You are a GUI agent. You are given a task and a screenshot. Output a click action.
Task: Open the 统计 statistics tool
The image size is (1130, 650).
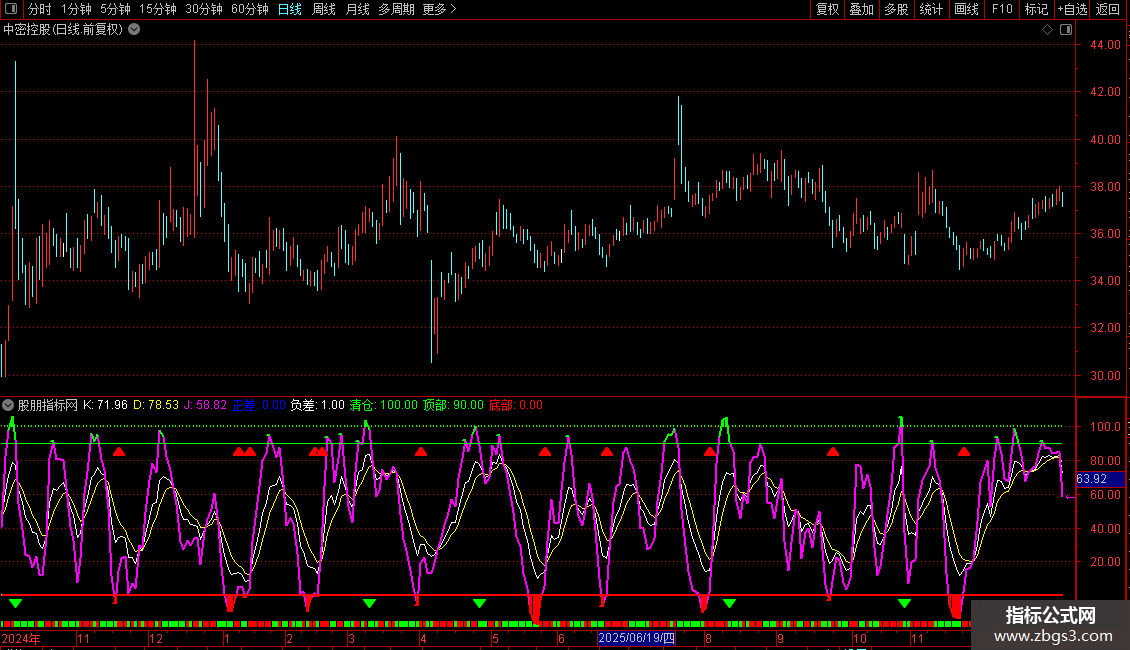point(931,9)
